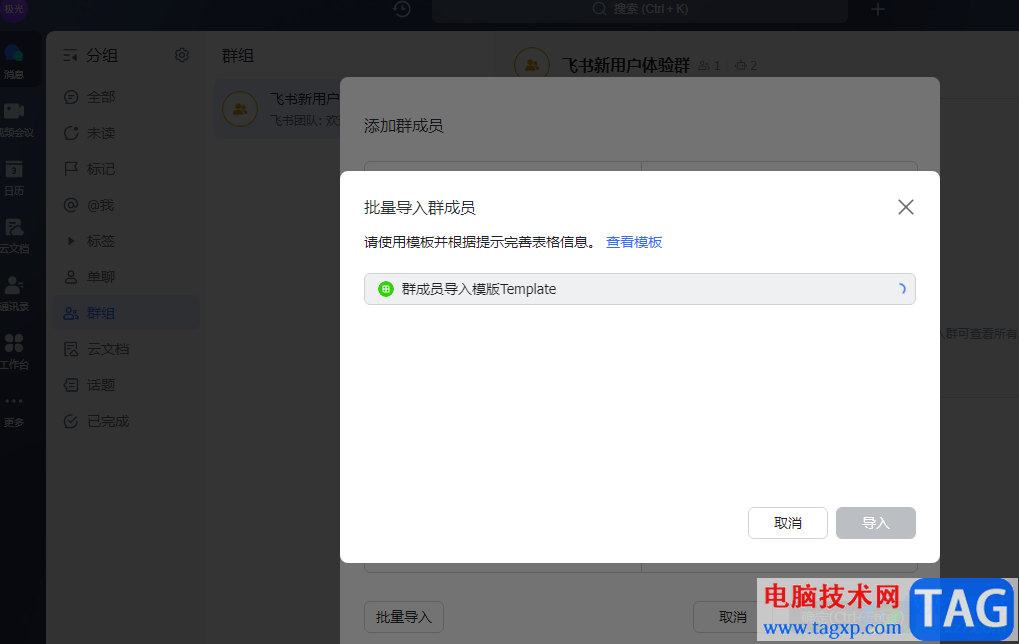Select the 未读 filter
The image size is (1019, 644).
[x=125, y=133]
